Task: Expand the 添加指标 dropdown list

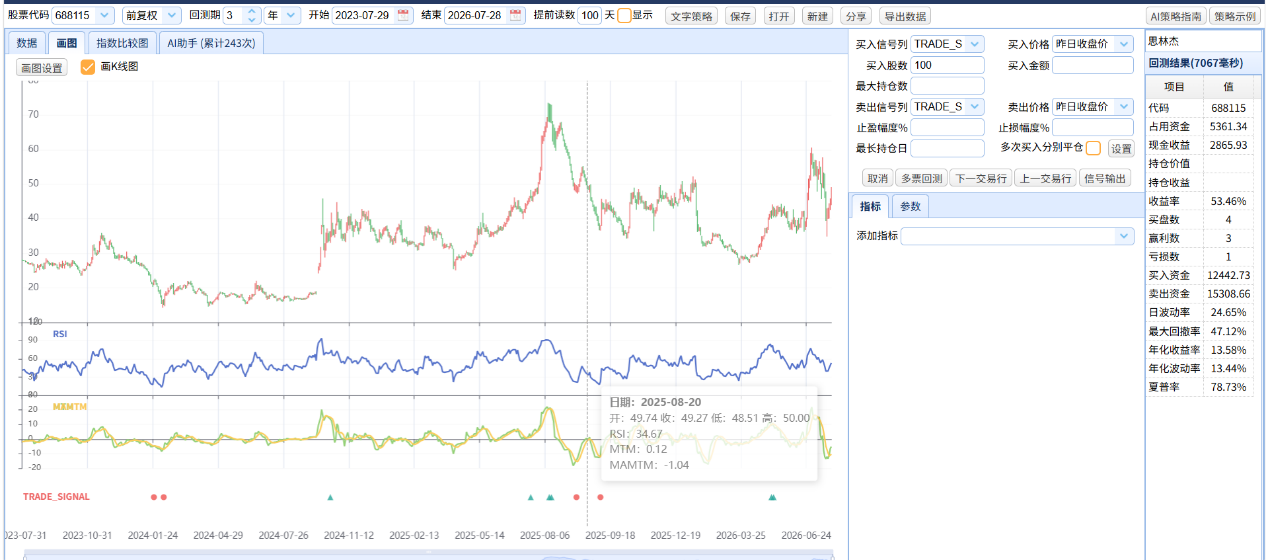Action: [1018, 236]
